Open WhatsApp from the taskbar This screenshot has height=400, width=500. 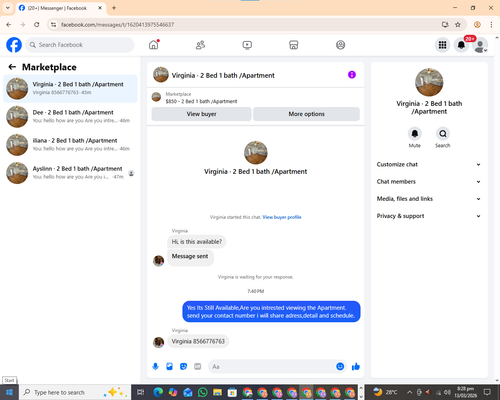click(202, 392)
